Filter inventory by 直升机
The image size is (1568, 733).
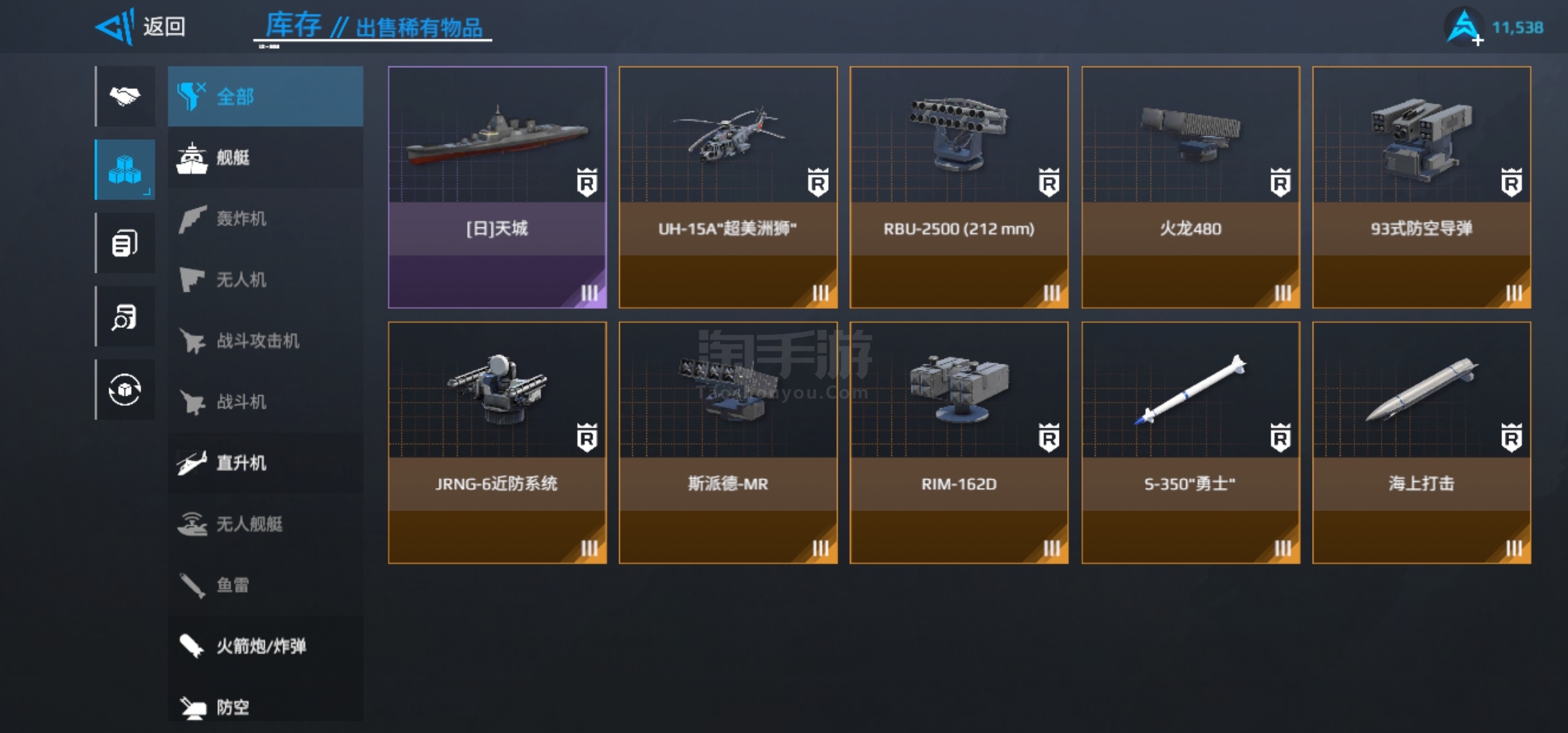[265, 463]
